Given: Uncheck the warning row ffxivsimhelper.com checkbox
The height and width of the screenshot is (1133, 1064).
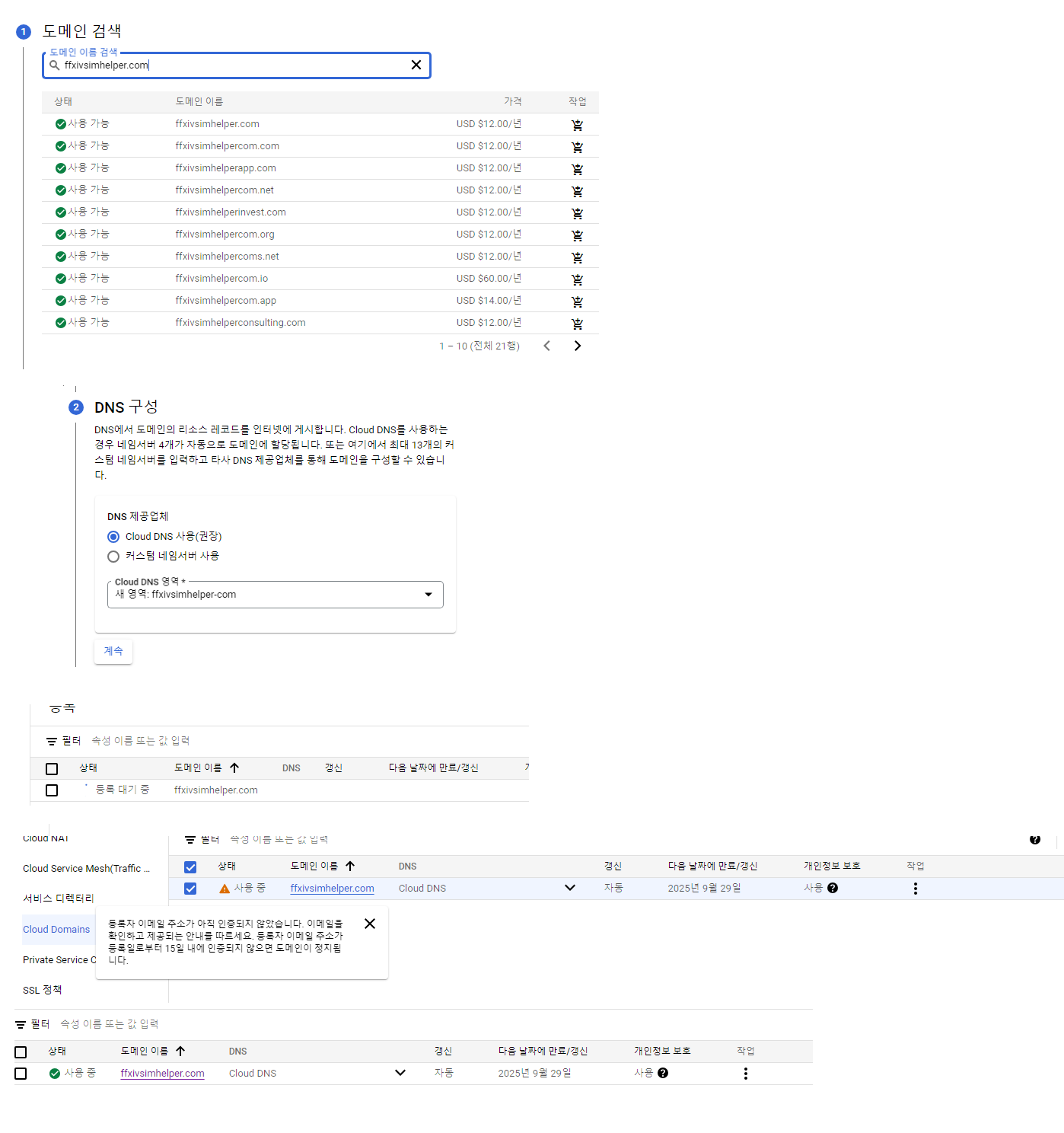Looking at the screenshot, I should (x=190, y=889).
